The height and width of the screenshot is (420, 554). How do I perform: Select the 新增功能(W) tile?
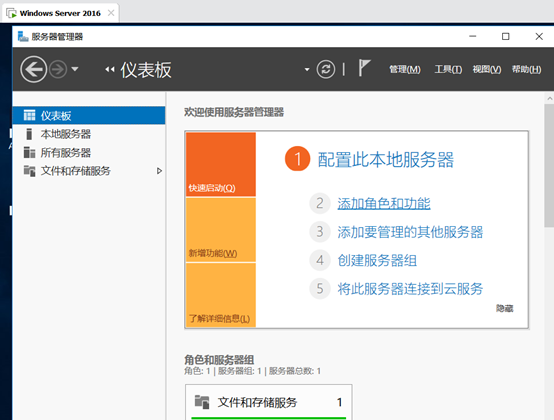221,230
